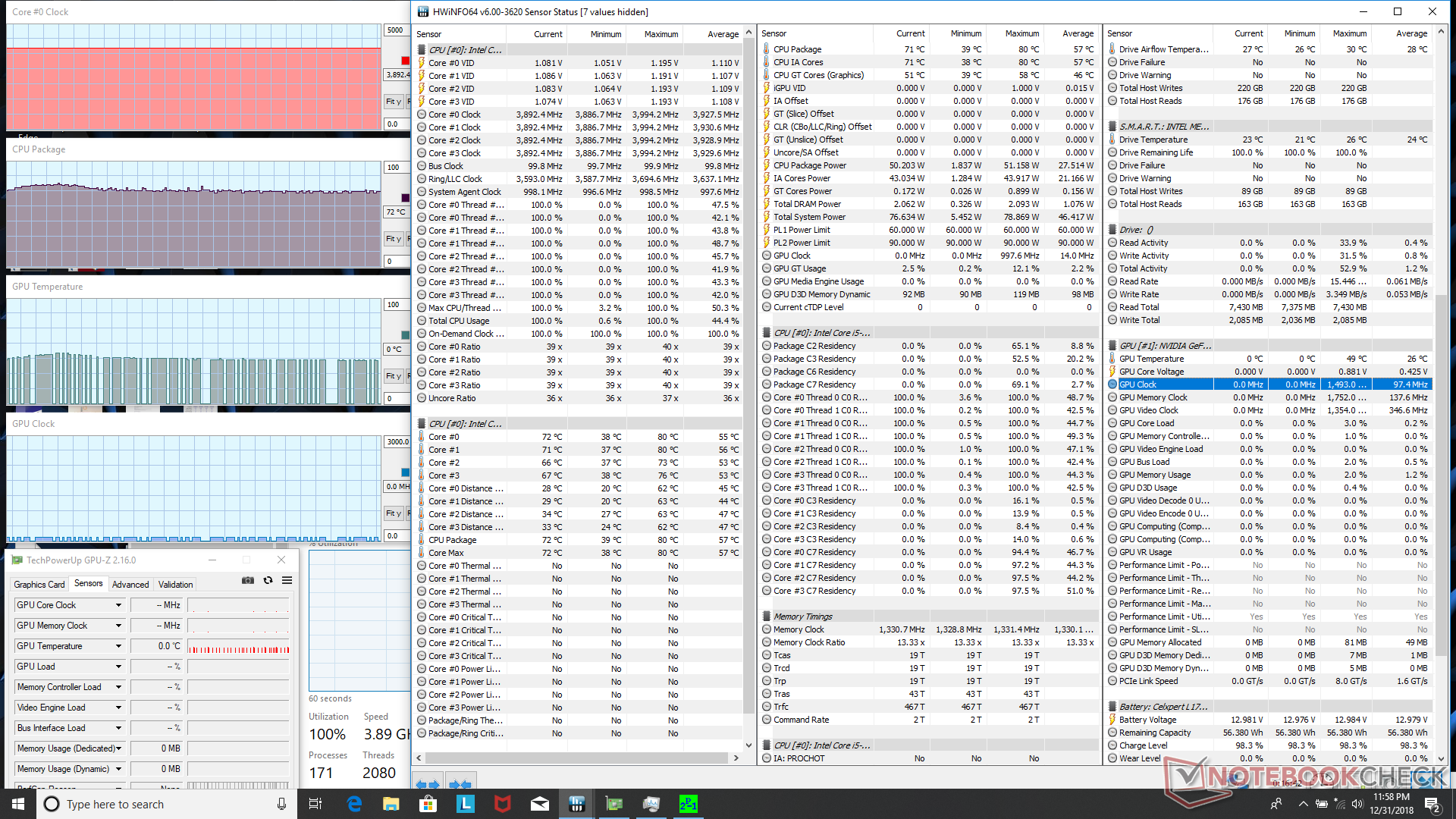Open the GPU Load dropdown
Image resolution: width=1456 pixels, height=819 pixels.
(118, 667)
